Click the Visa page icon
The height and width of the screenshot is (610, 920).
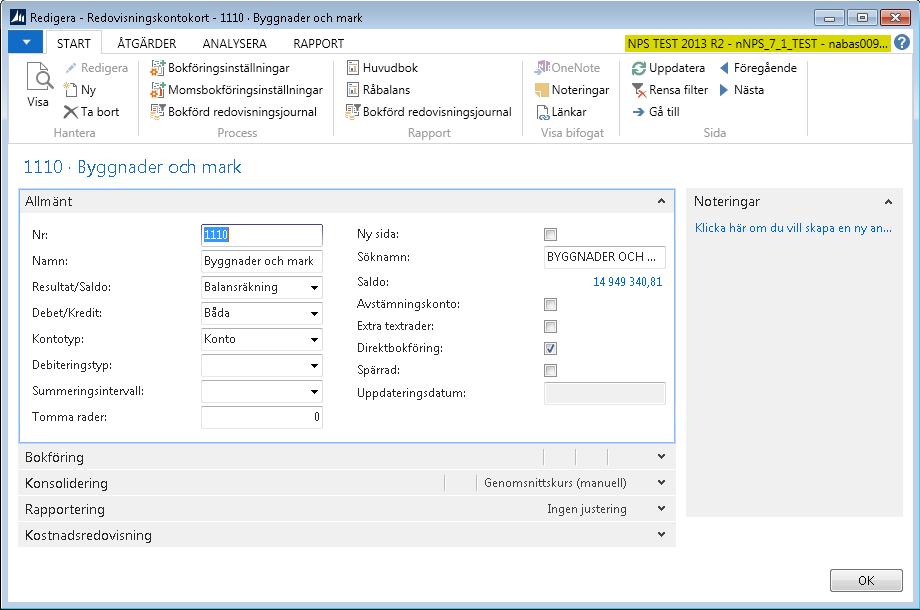(x=39, y=77)
